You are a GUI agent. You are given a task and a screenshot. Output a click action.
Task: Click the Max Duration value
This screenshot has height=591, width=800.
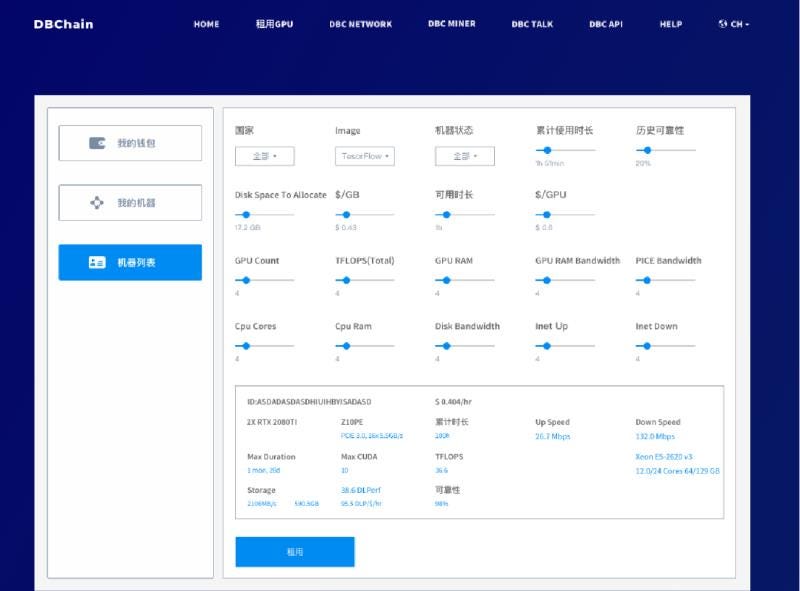coord(264,470)
